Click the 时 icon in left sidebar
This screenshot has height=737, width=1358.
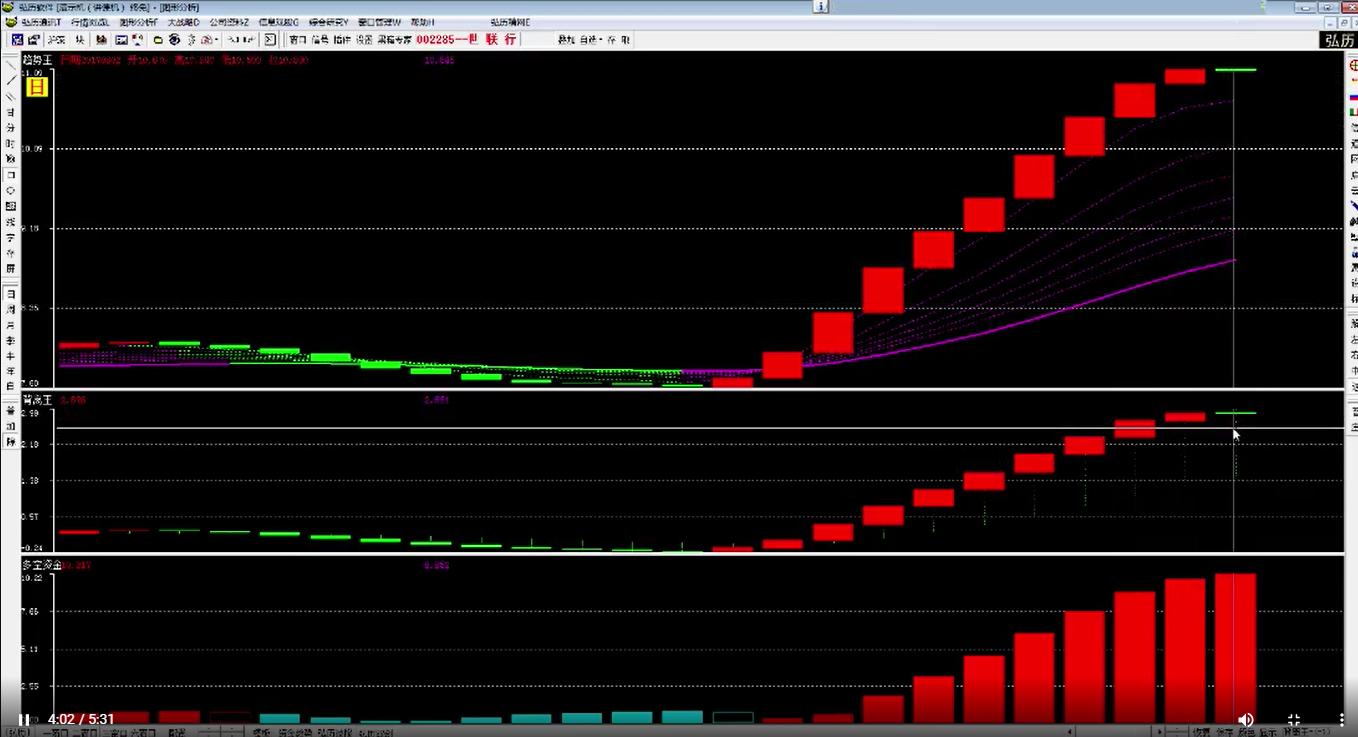click(11, 144)
